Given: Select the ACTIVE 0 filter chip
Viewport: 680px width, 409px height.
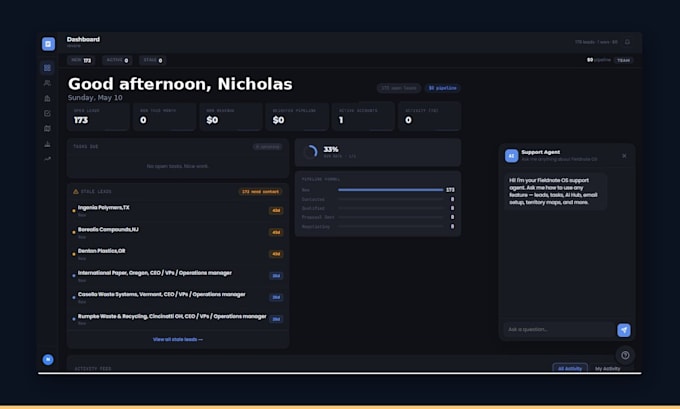Looking at the screenshot, I should tap(117, 60).
